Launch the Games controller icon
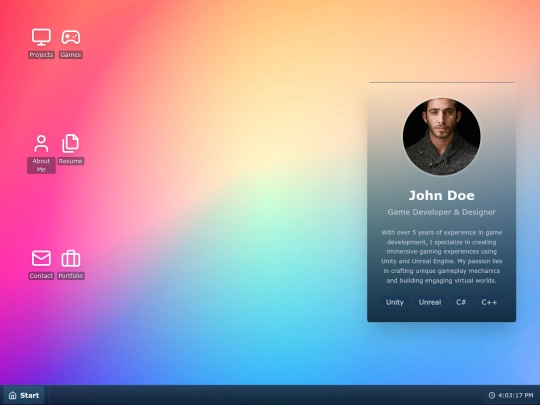This screenshot has width=540, height=405. [71, 37]
